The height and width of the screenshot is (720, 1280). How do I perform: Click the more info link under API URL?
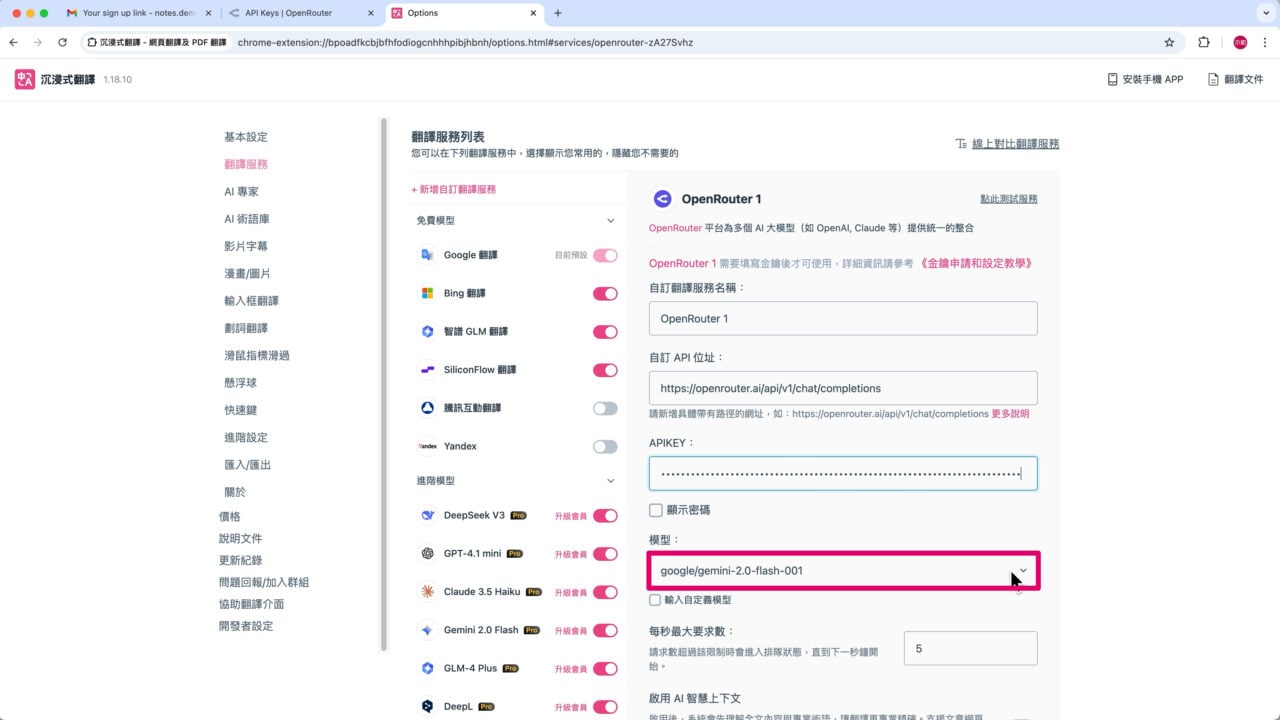pyautogui.click(x=1010, y=414)
